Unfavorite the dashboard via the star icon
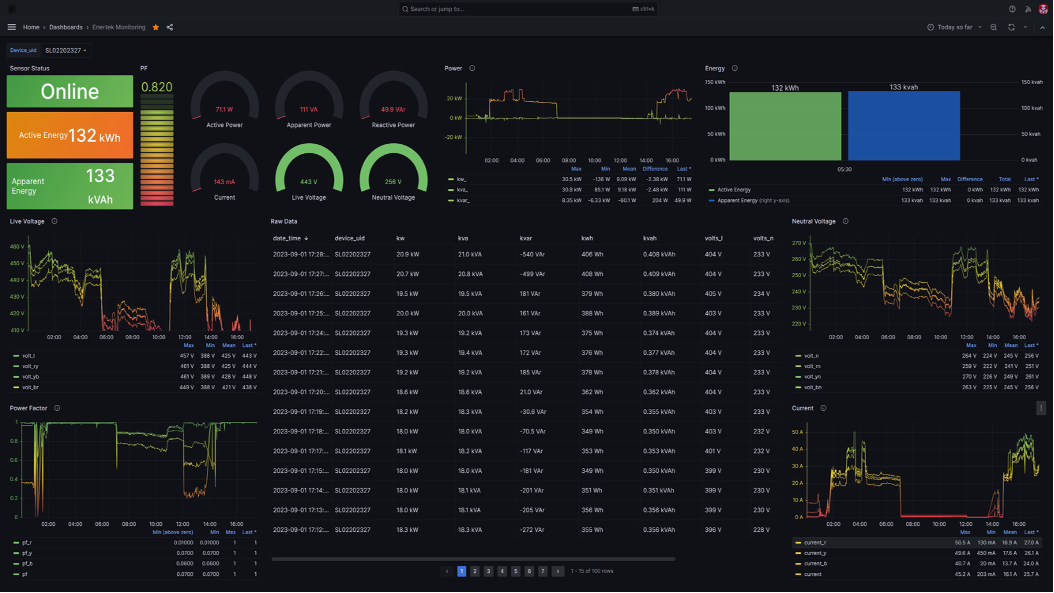This screenshot has height=593, width=1054. [x=155, y=27]
